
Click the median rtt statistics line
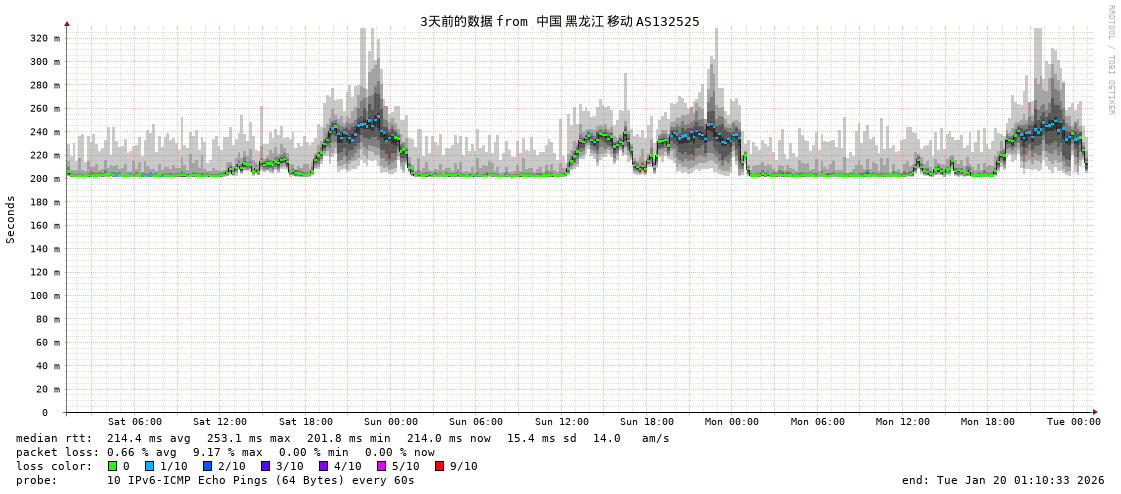(342, 438)
